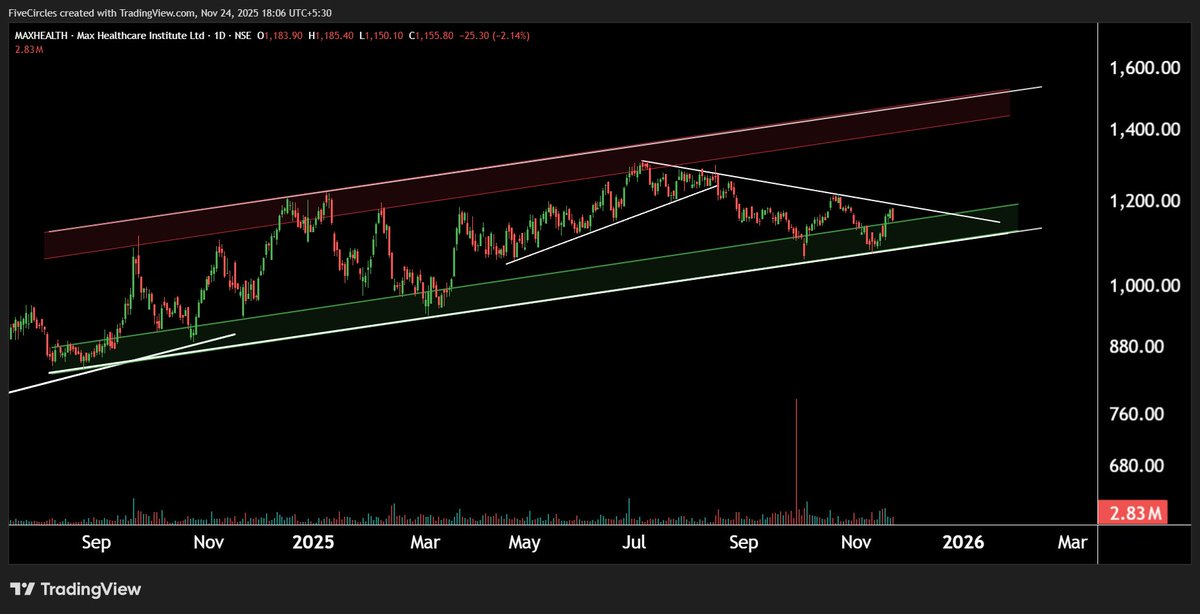Select the 2.83M volume readout
Viewport: 1200px width, 614px height.
27,48
